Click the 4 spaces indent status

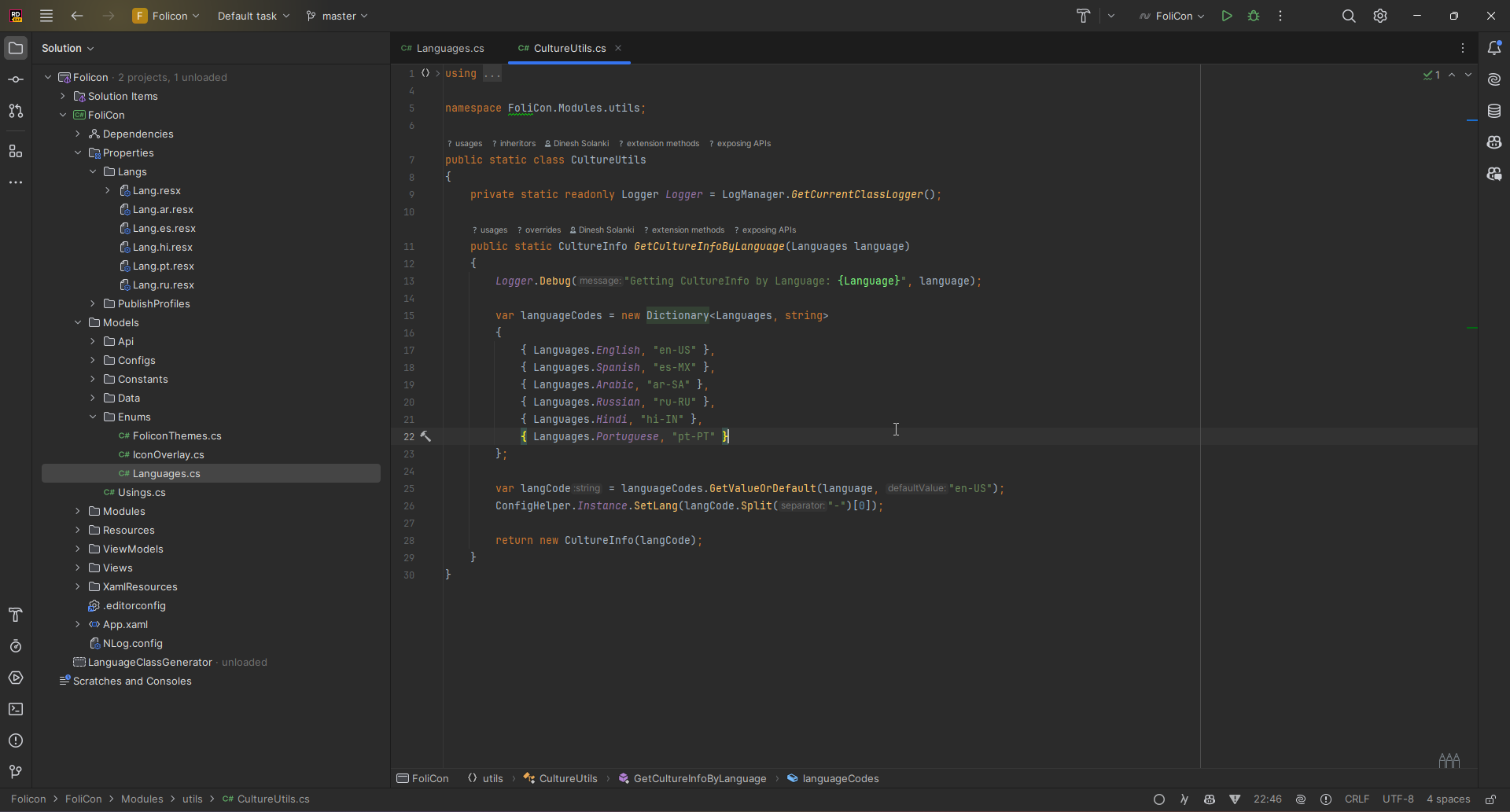tap(1449, 799)
